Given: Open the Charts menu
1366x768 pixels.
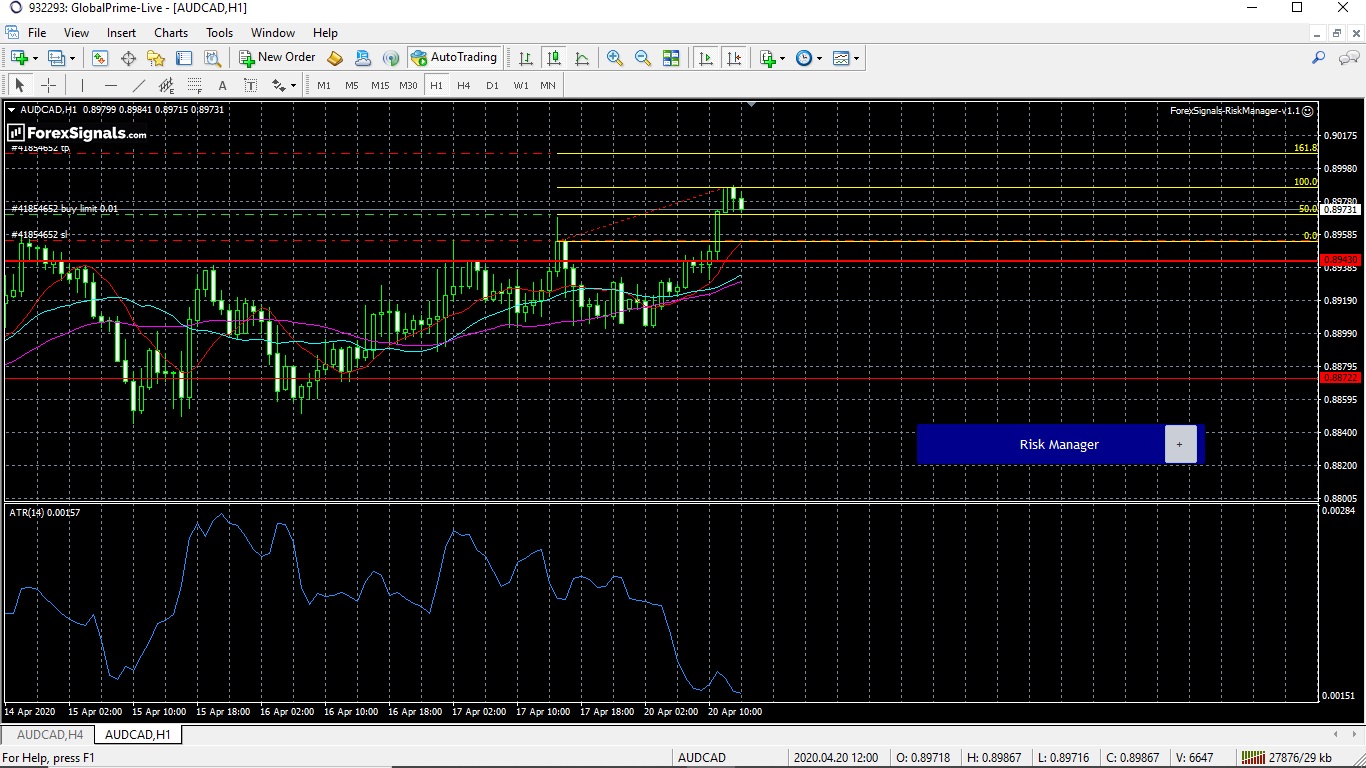Looking at the screenshot, I should [171, 33].
